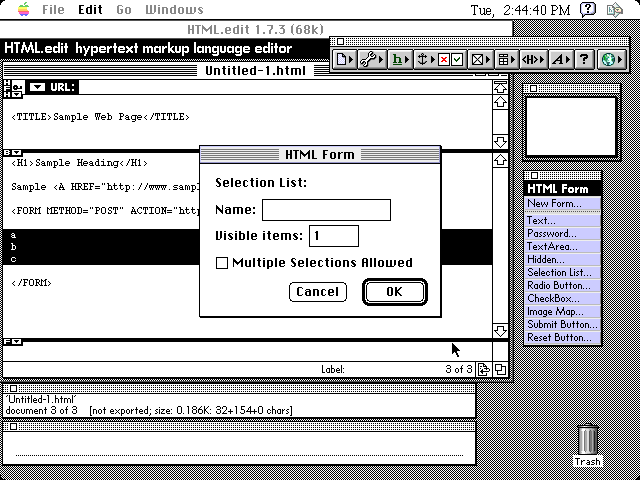
Task: Open the Windows menu
Action: click(174, 9)
